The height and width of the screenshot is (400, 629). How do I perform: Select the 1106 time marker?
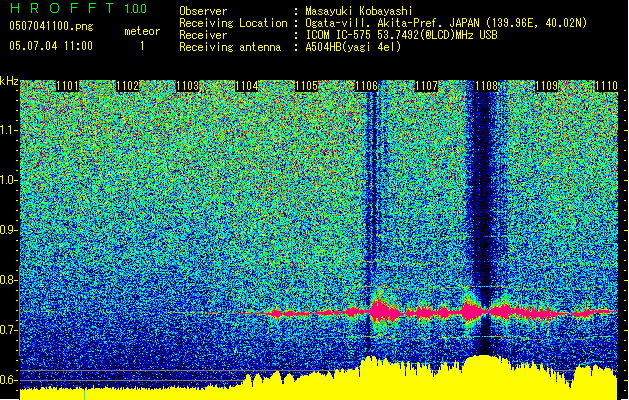tap(367, 86)
